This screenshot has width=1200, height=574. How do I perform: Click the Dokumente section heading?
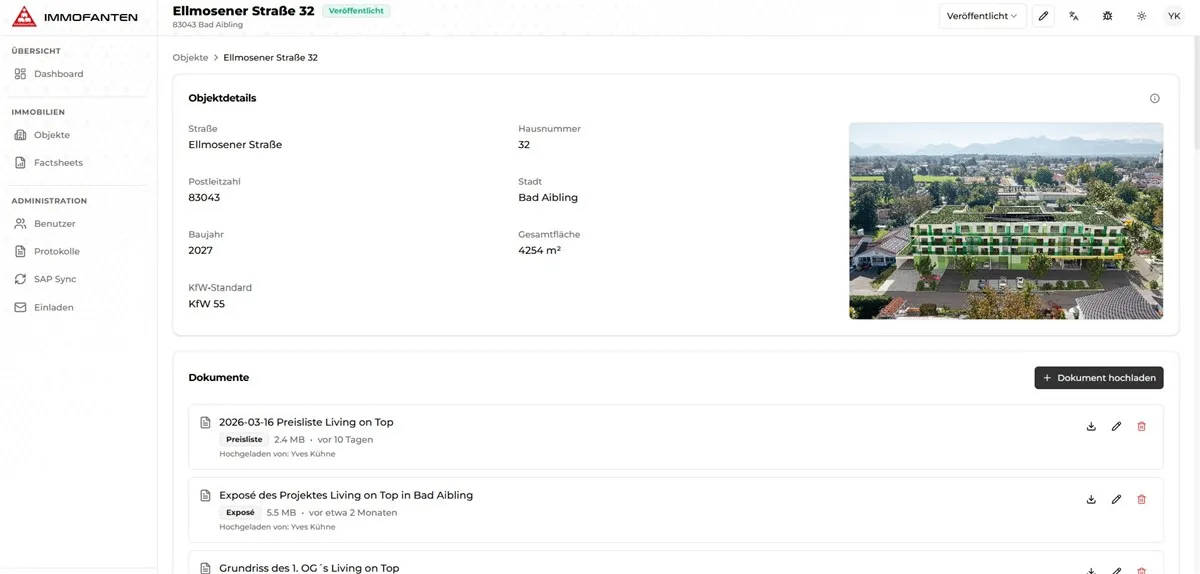[218, 378]
